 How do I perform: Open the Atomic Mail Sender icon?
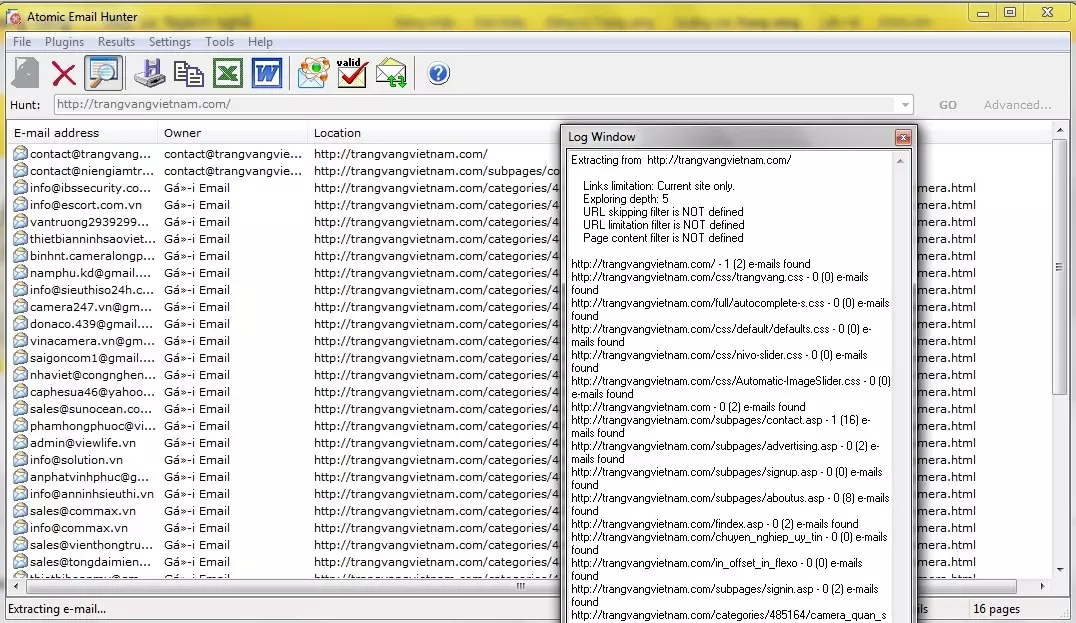point(313,73)
